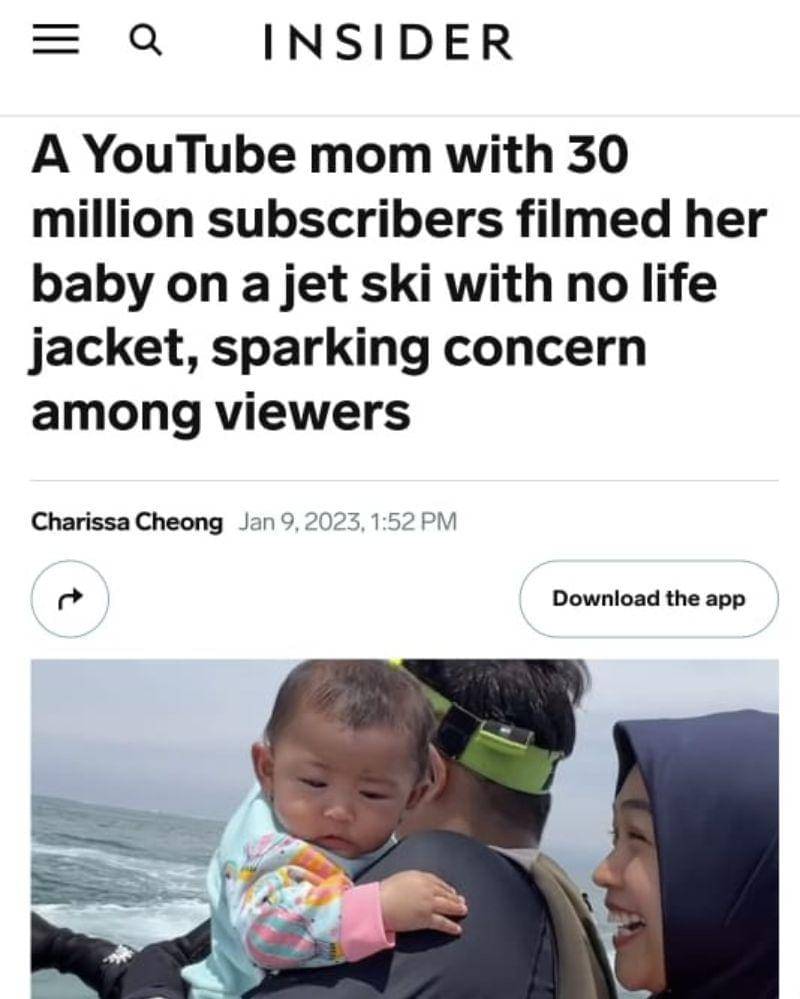Tap the Download the app button
Screen dimensions: 800x999
click(x=648, y=599)
